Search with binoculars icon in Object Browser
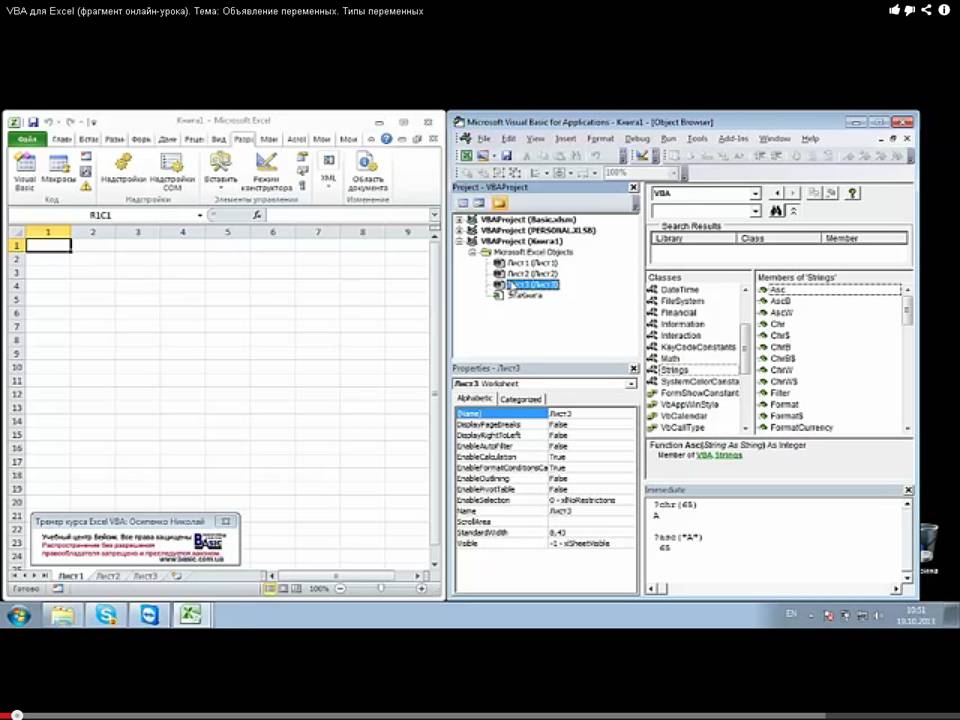 pyautogui.click(x=776, y=211)
